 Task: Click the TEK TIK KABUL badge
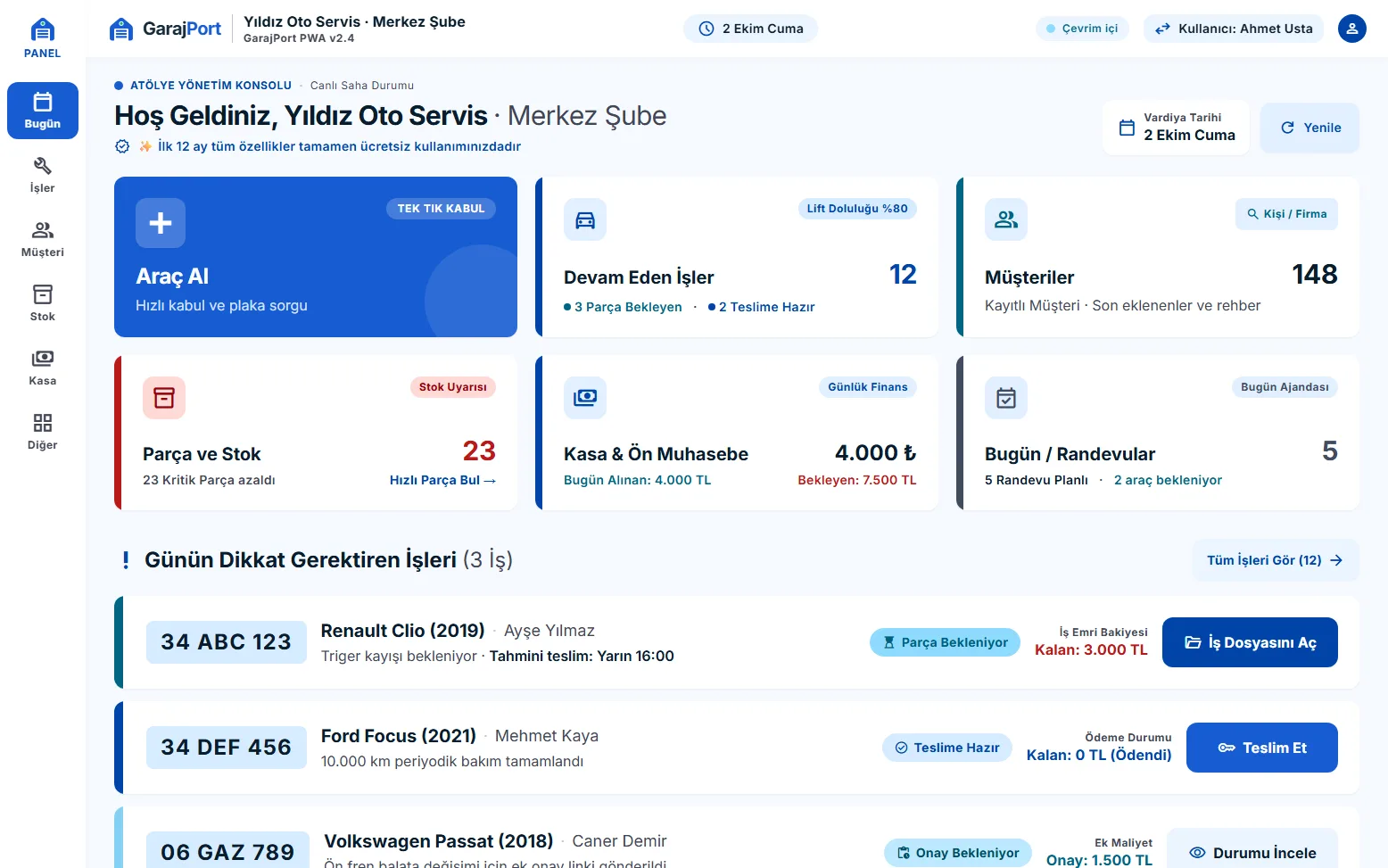(x=441, y=209)
